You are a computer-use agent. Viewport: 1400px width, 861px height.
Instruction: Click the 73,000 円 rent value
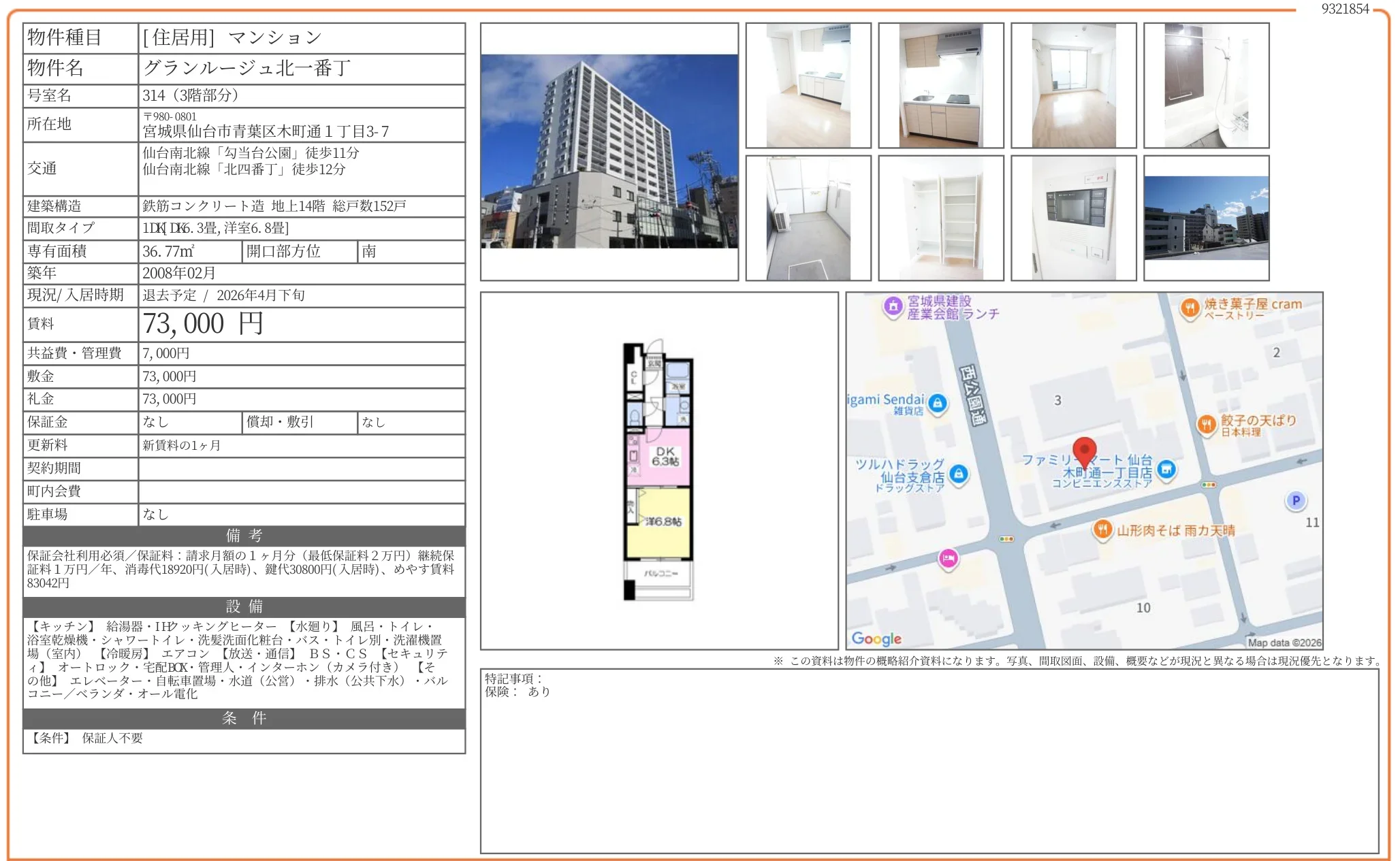coord(203,324)
